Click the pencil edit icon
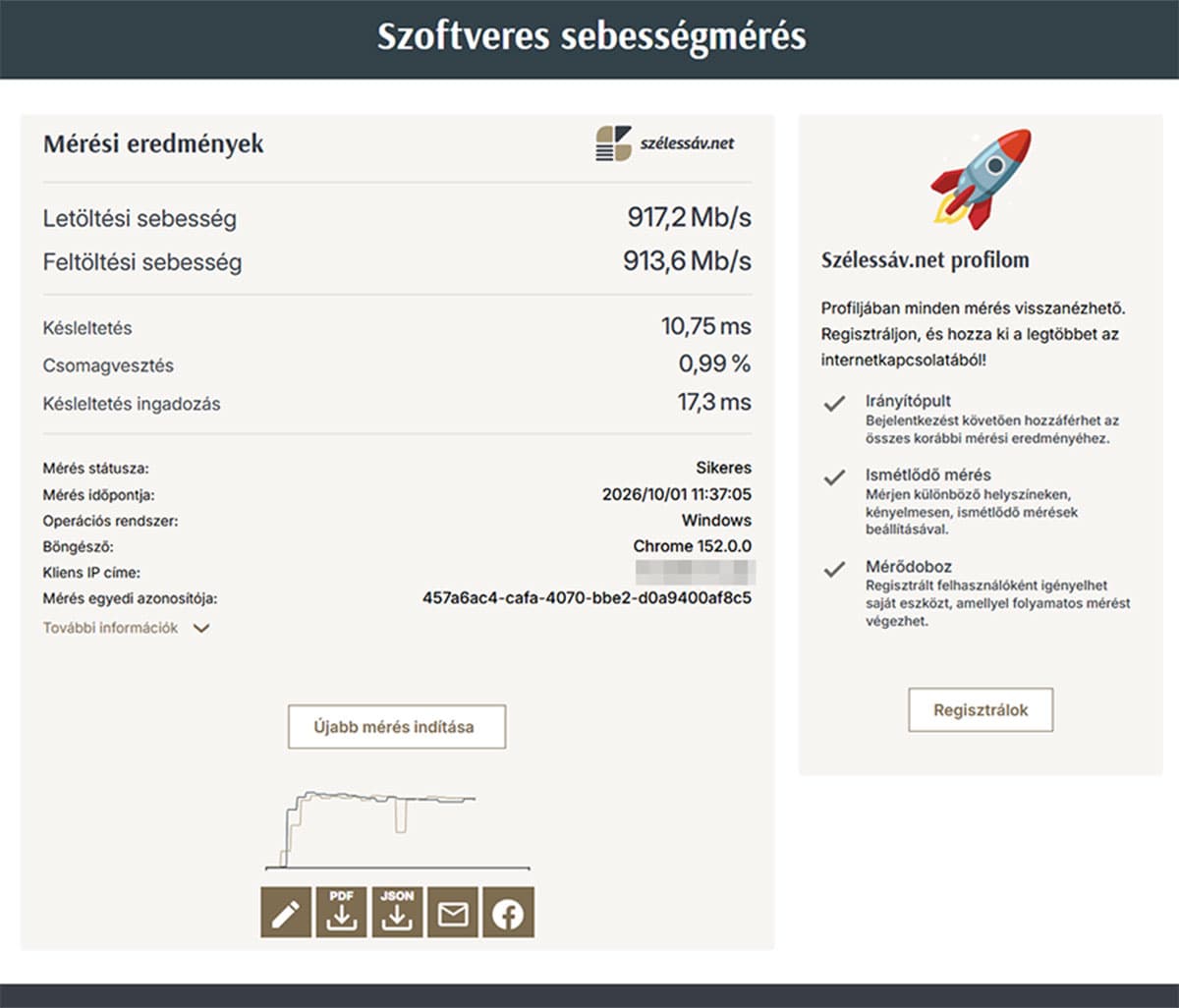Screen dimensions: 1179x1008 pyautogui.click(x=286, y=913)
